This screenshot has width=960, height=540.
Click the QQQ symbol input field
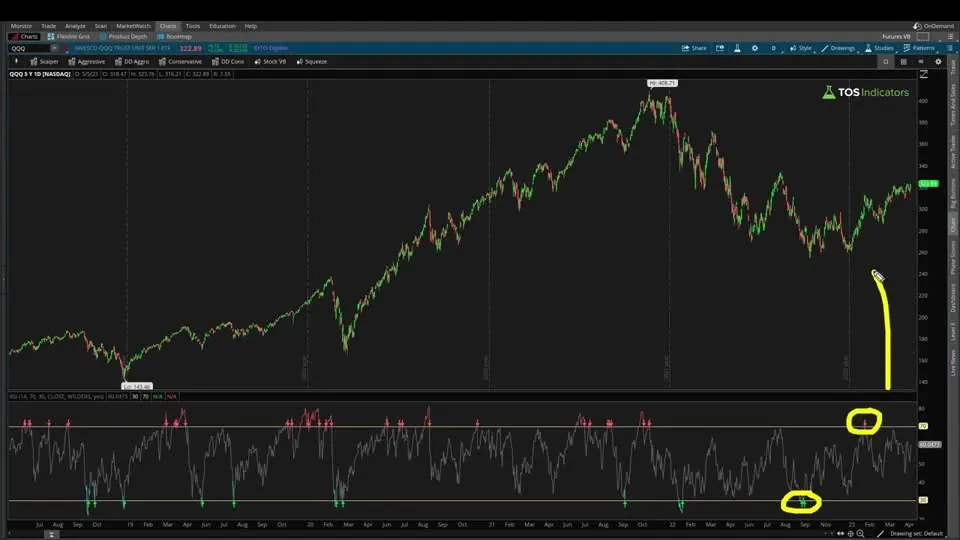(x=28, y=48)
